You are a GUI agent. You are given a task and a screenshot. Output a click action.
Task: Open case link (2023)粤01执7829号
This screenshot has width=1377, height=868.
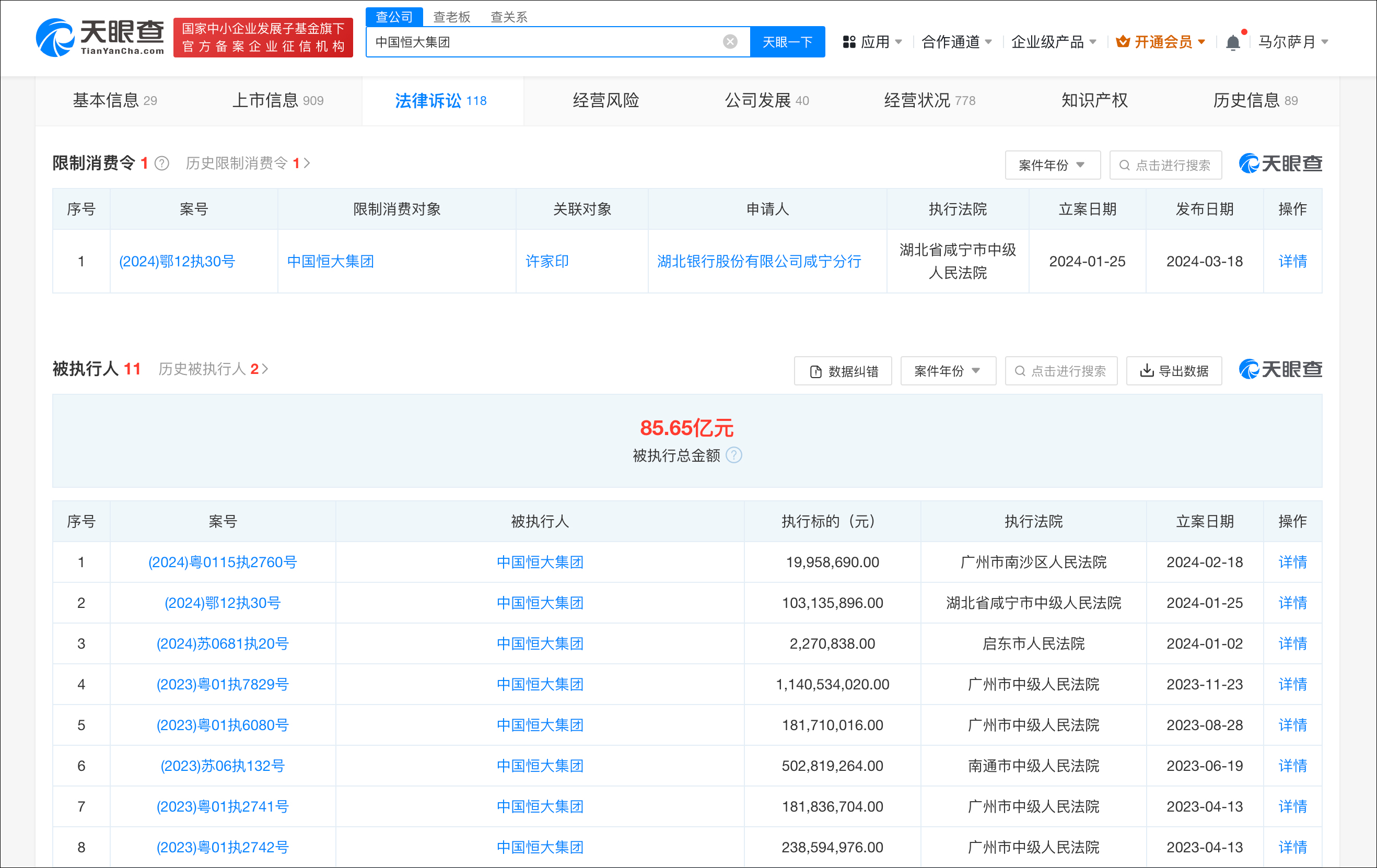click(x=223, y=685)
